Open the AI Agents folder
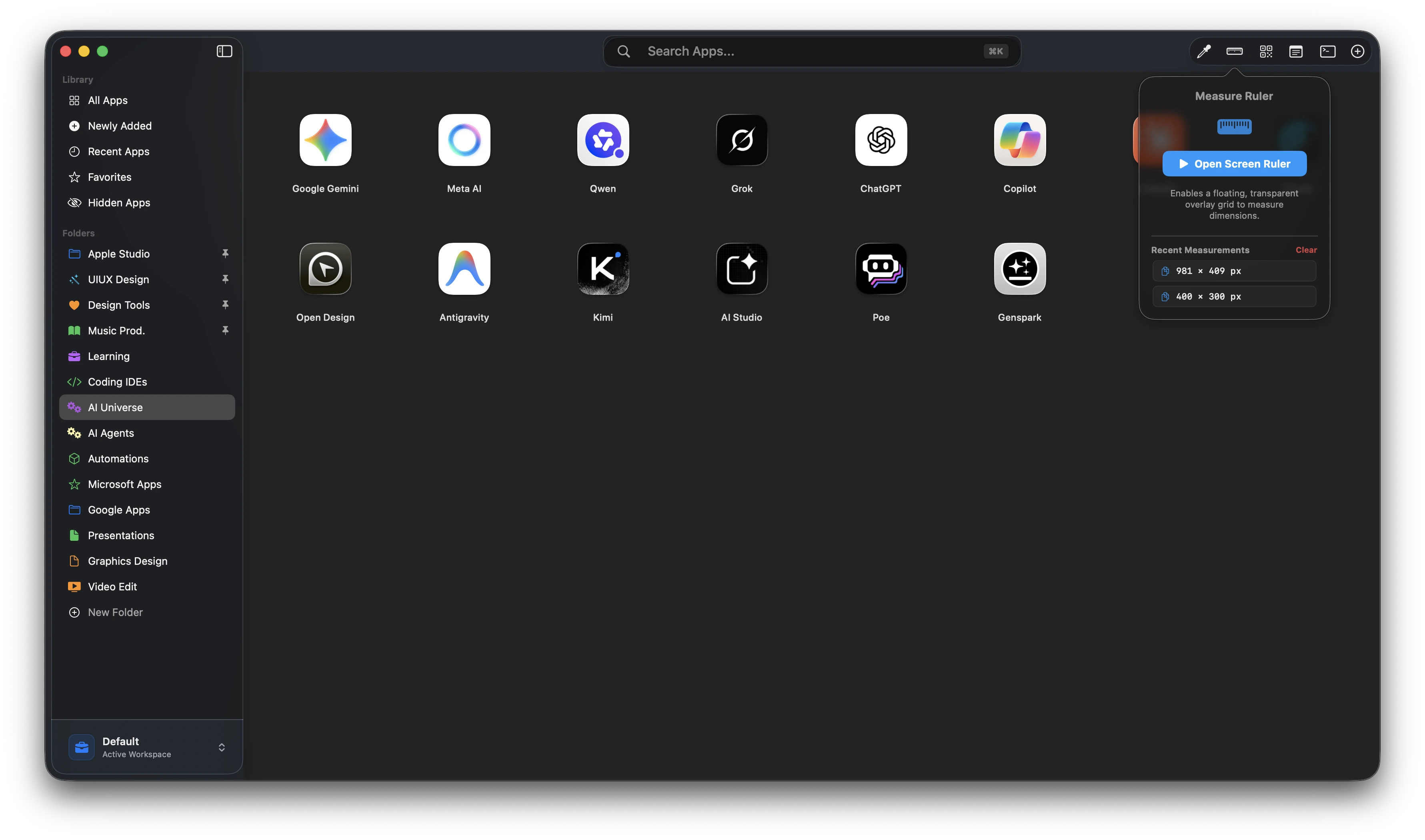Viewport: 1425px width, 840px height. point(147,432)
